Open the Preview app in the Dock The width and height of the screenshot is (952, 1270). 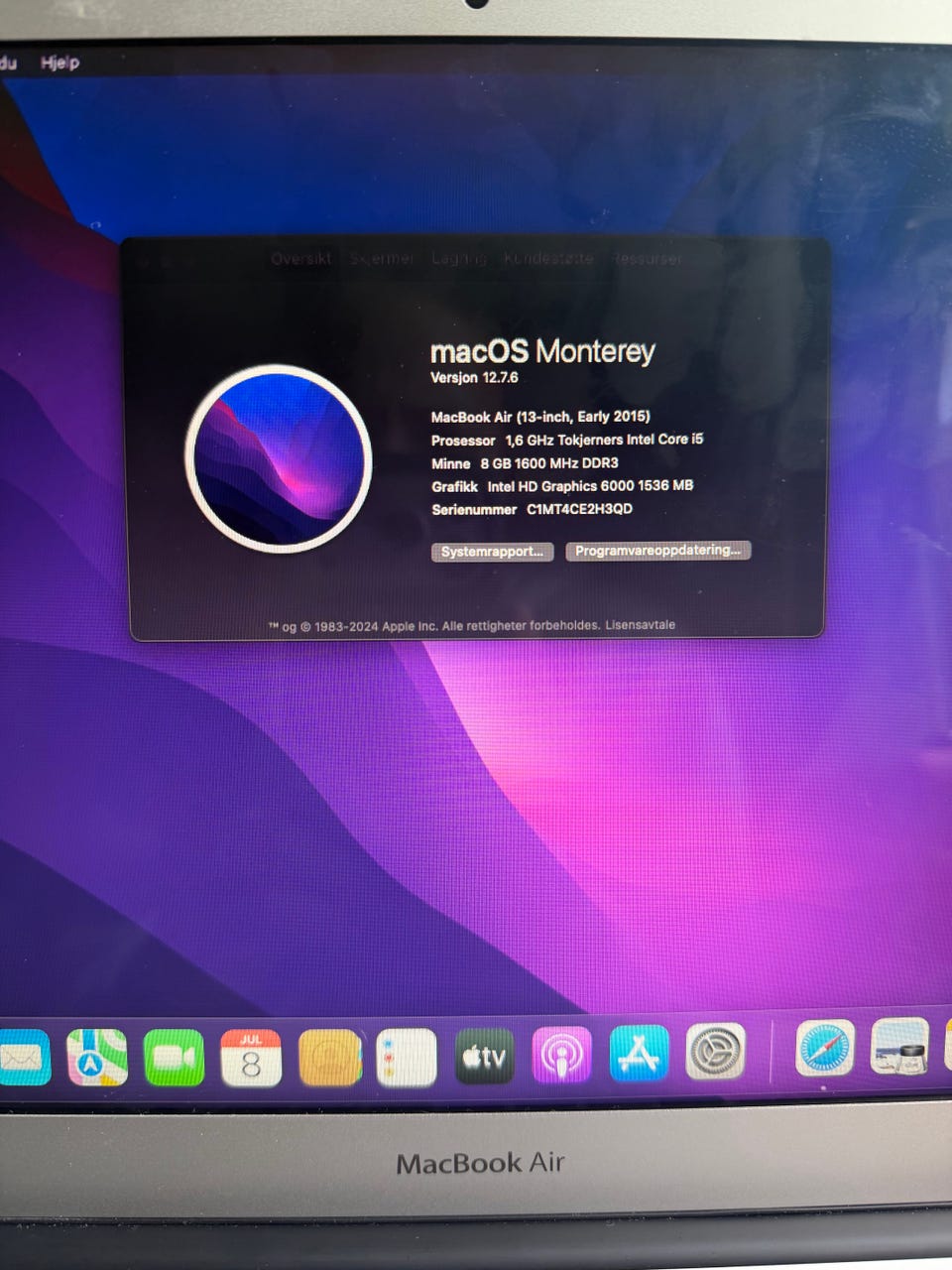tap(900, 1046)
